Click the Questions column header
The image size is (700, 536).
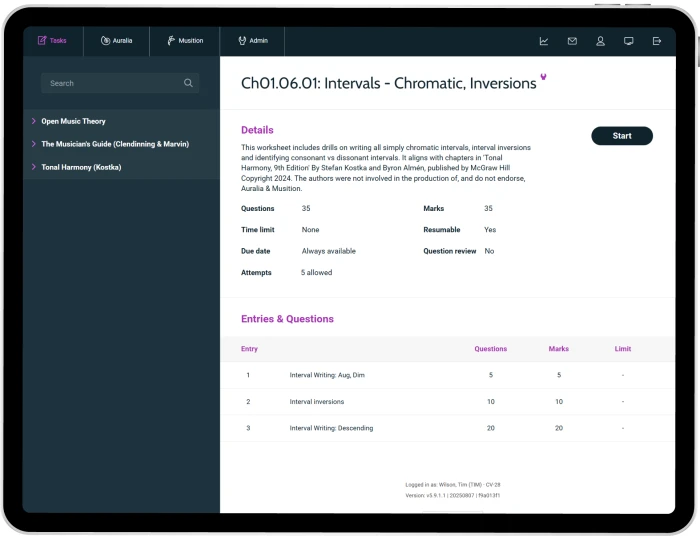[490, 349]
